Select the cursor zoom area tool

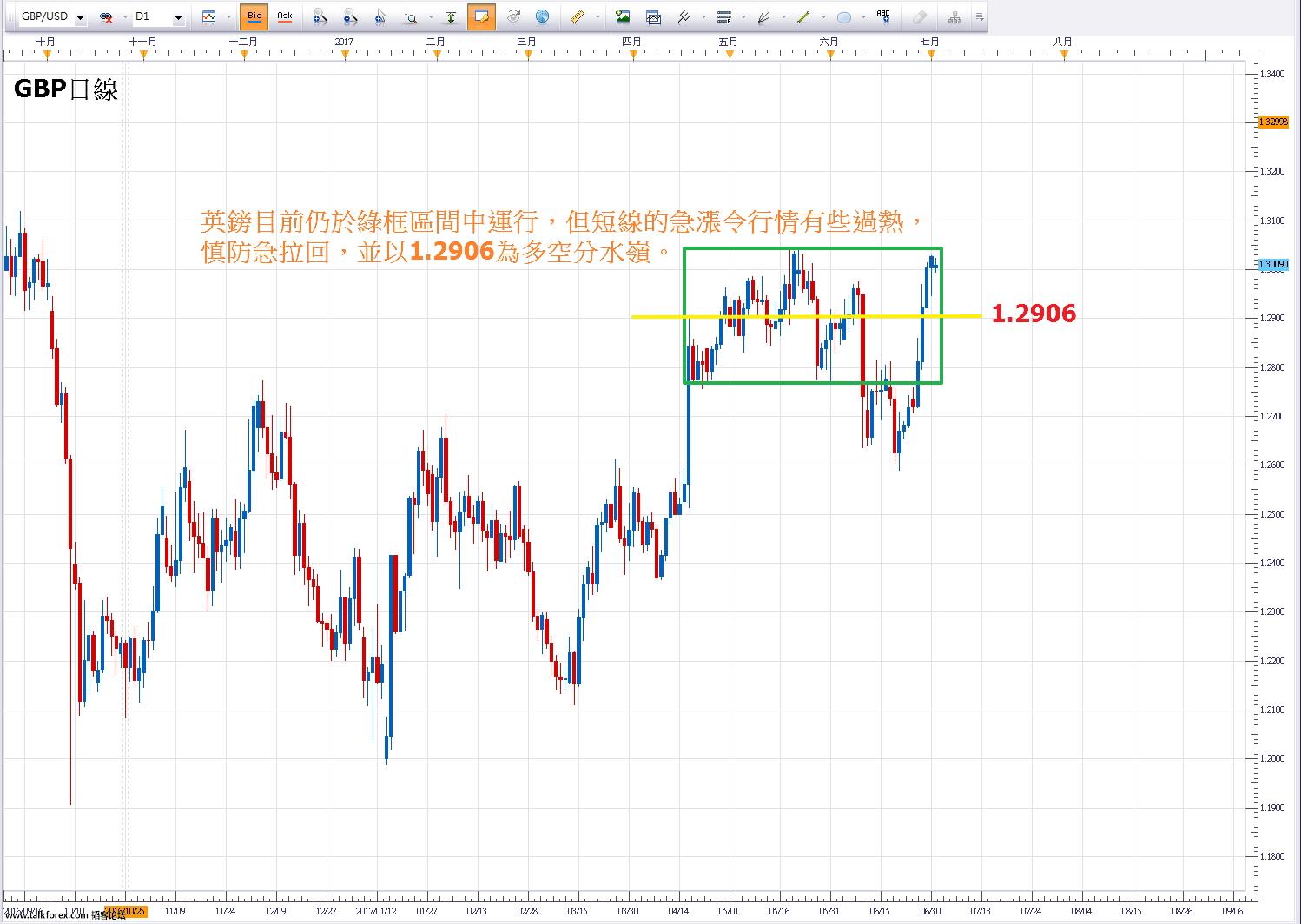click(x=380, y=16)
